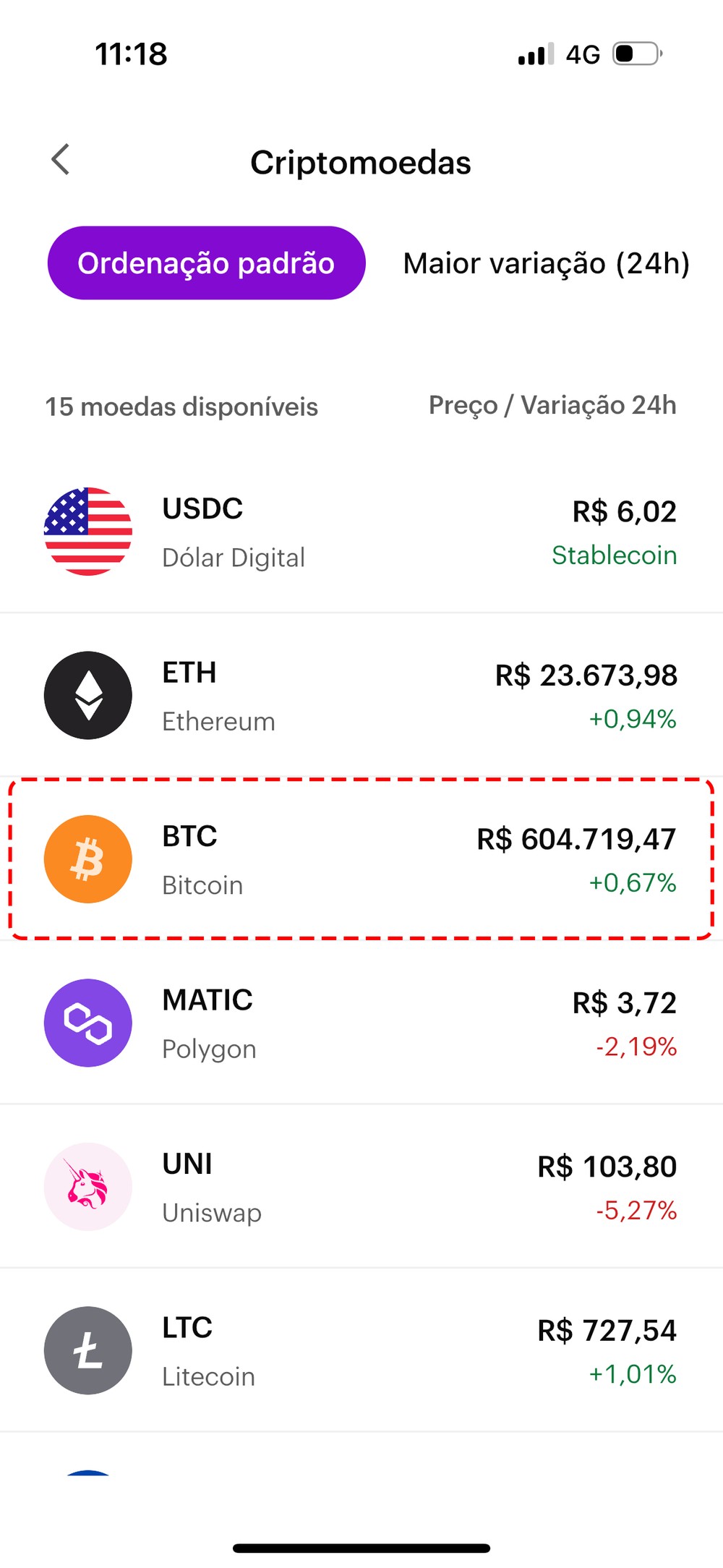This screenshot has width=723, height=1568.
Task: Tap the USDC Stablecoin label
Action: pyautogui.click(x=614, y=555)
